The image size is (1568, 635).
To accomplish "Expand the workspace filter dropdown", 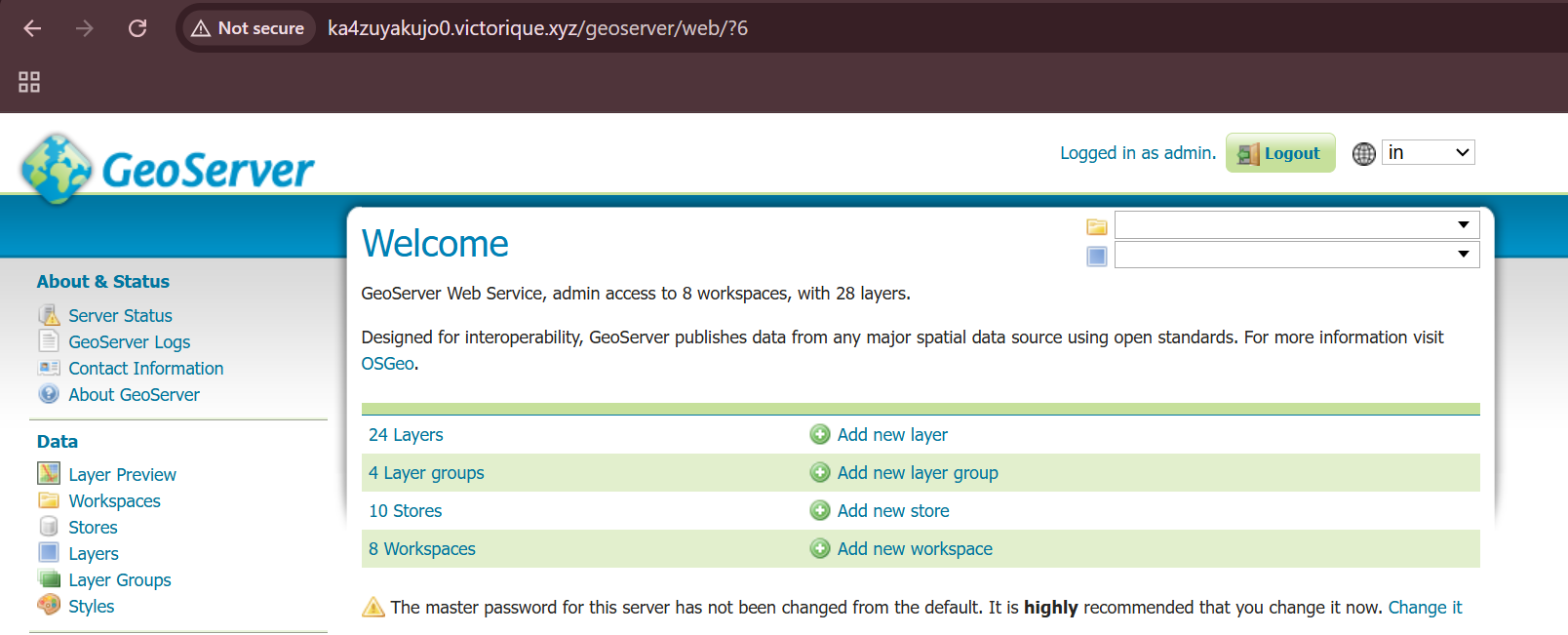I will (x=1296, y=225).
